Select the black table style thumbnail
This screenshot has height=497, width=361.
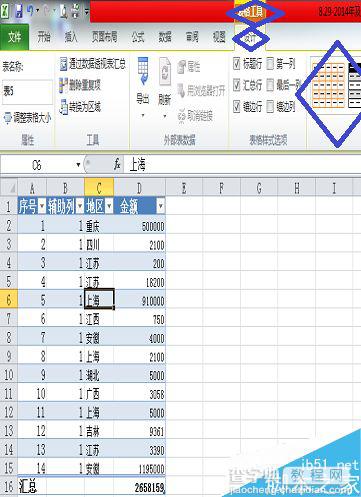(354, 85)
